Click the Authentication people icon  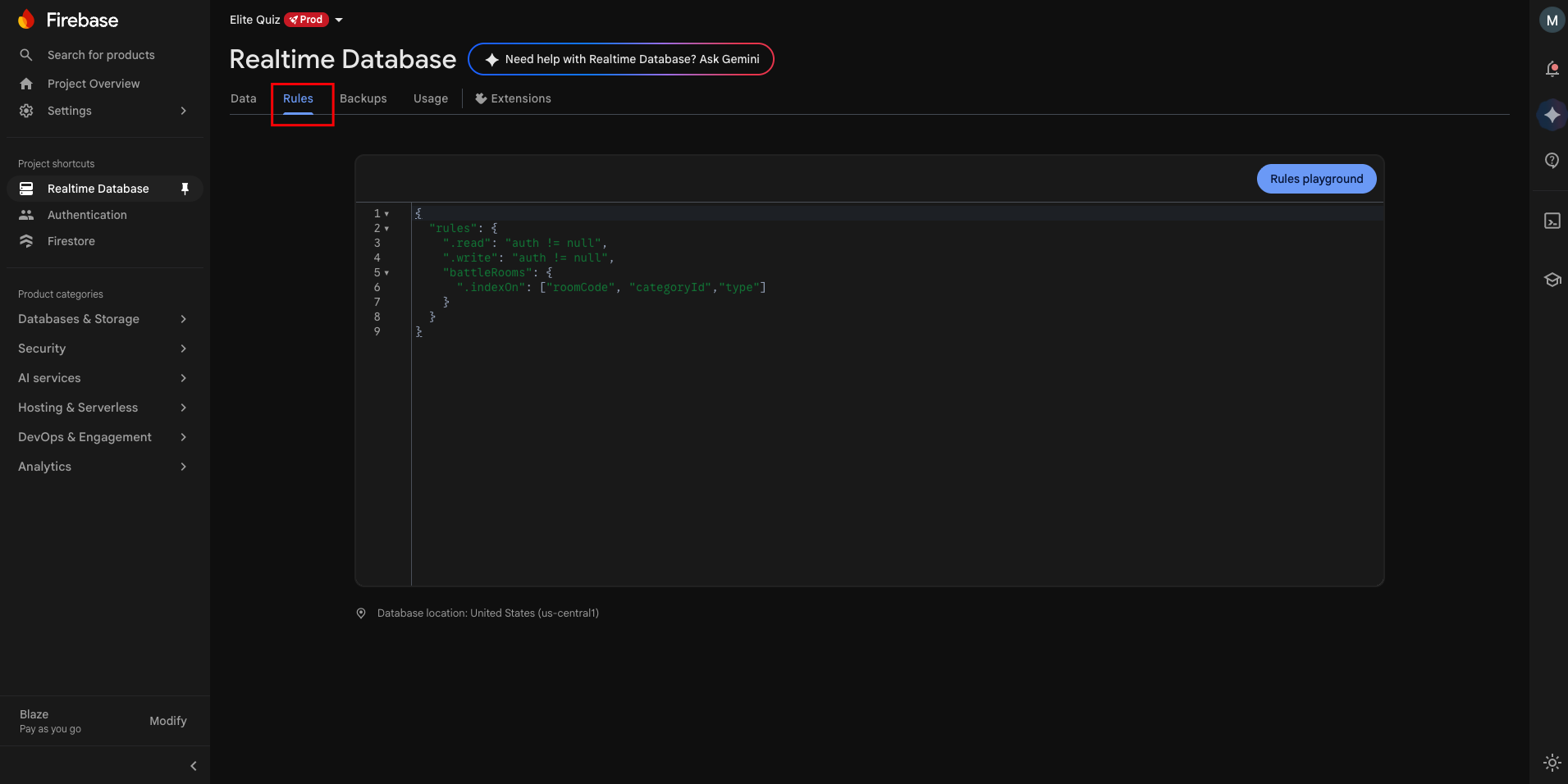(x=26, y=215)
